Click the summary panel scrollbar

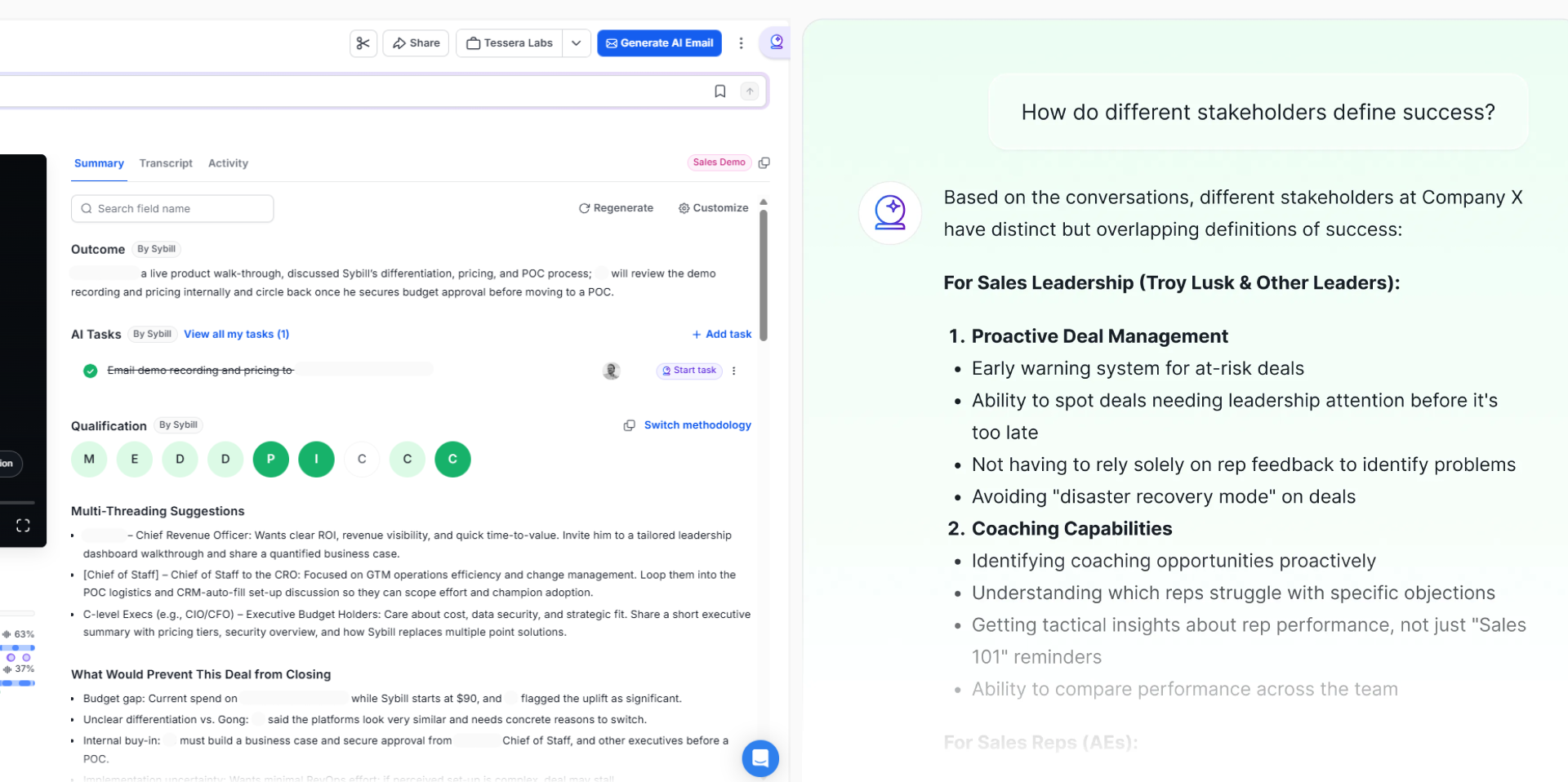coord(764,274)
